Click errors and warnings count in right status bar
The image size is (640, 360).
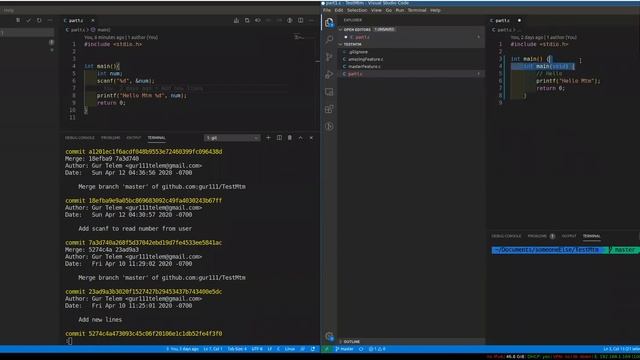click(377, 349)
